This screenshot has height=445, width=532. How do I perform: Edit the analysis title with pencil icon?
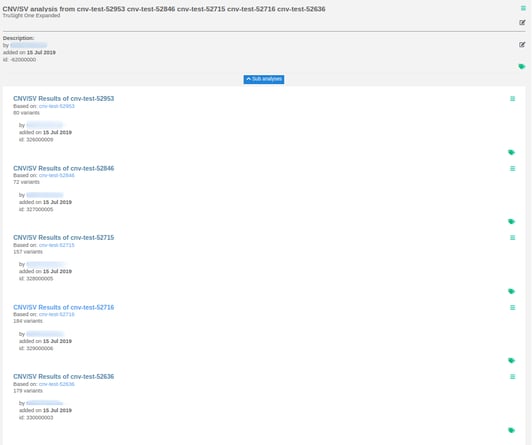pyautogui.click(x=522, y=23)
